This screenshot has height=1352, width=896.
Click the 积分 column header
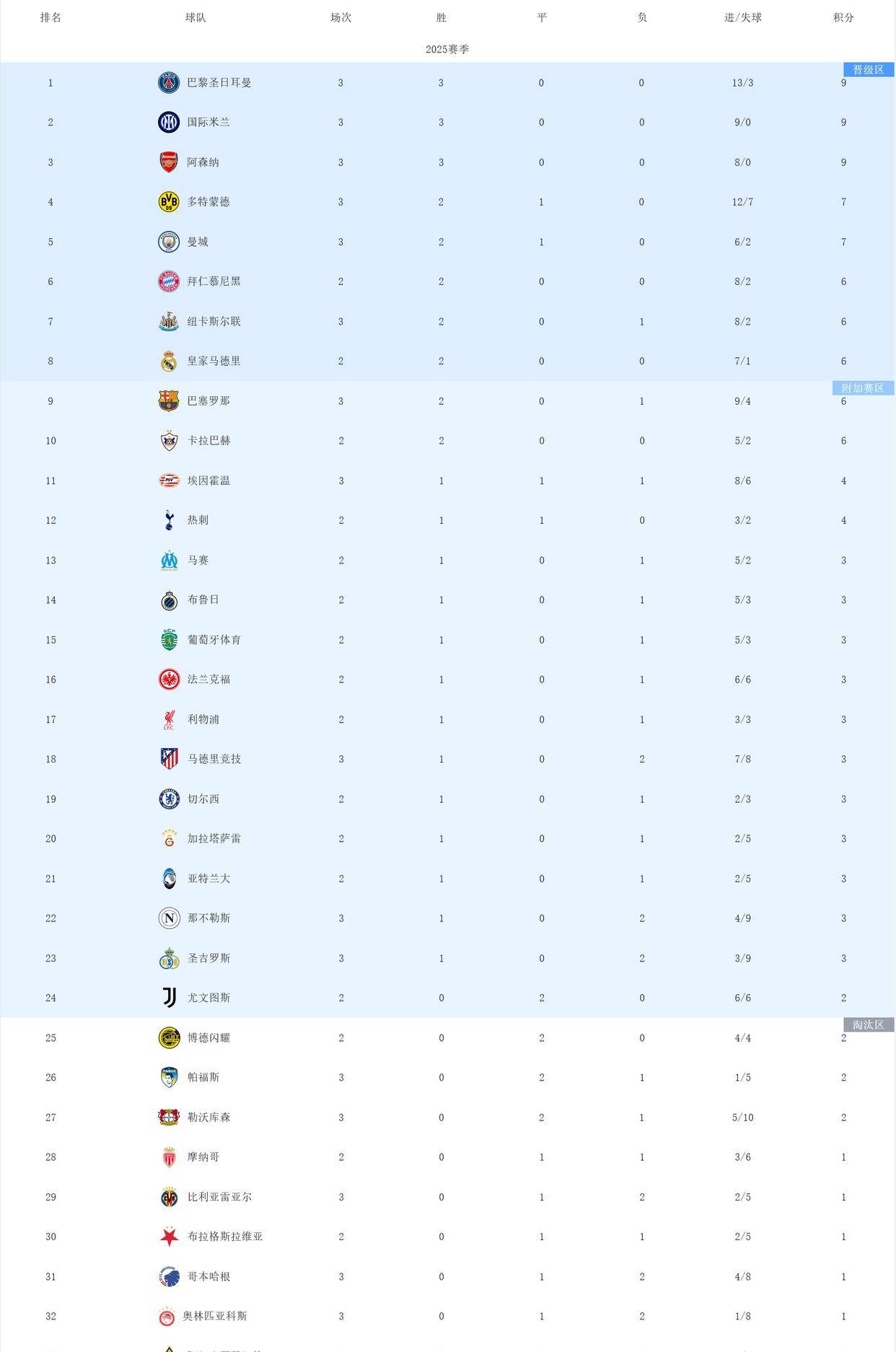click(843, 17)
